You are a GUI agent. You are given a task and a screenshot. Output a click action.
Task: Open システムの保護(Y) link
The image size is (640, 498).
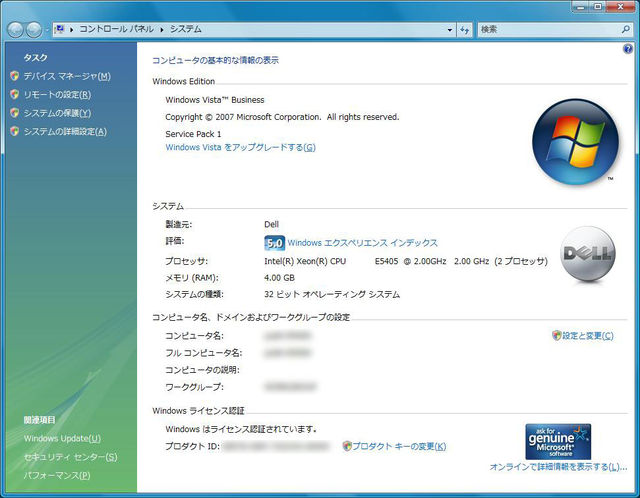coord(57,113)
